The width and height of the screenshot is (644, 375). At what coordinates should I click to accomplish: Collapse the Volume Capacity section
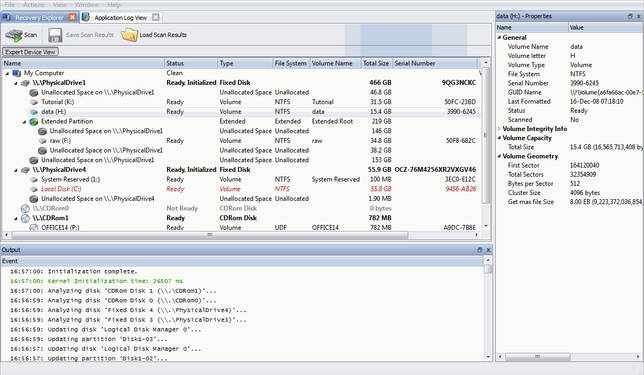[500, 138]
